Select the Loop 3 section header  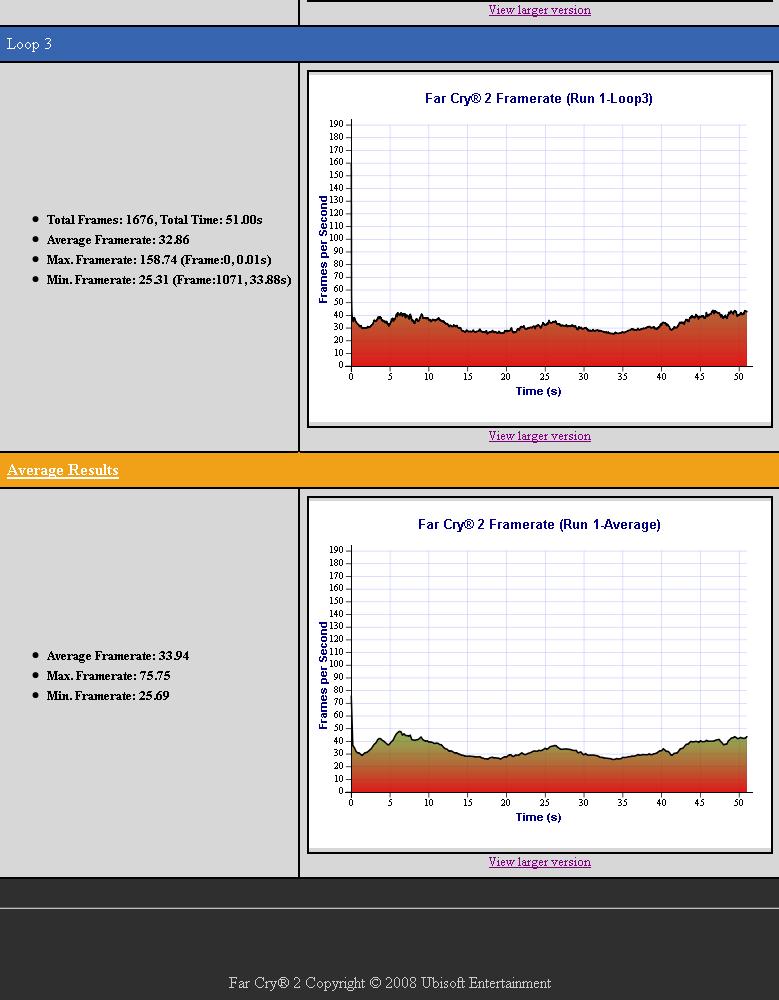point(389,44)
